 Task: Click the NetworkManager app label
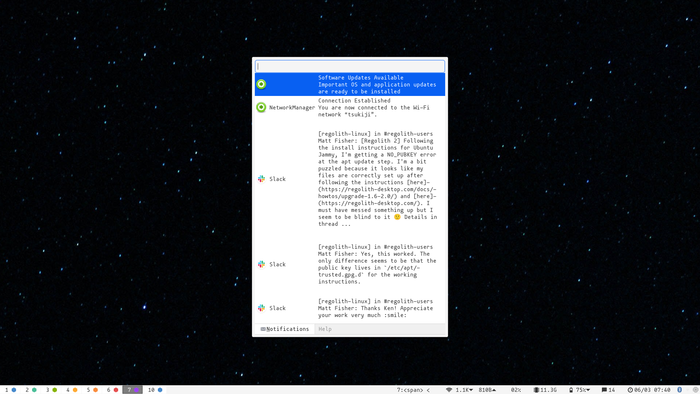(x=292, y=108)
